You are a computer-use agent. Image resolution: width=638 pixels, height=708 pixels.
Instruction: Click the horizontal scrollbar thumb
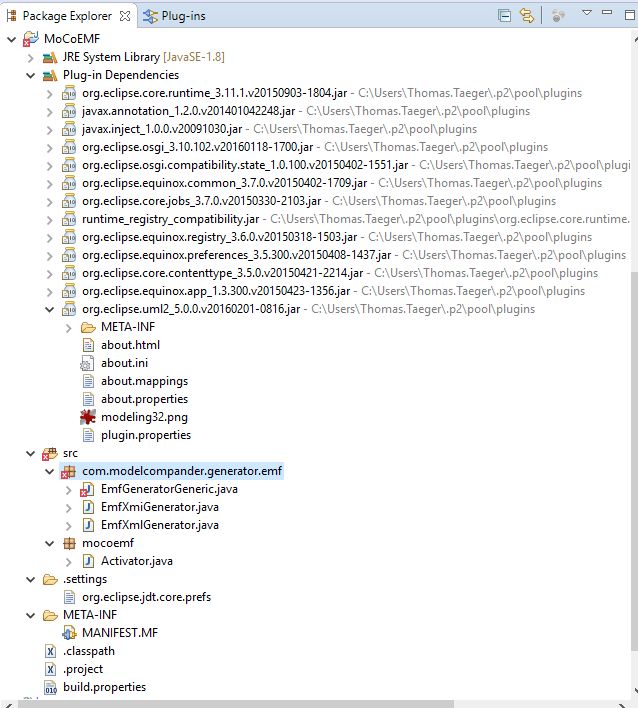tap(236, 704)
